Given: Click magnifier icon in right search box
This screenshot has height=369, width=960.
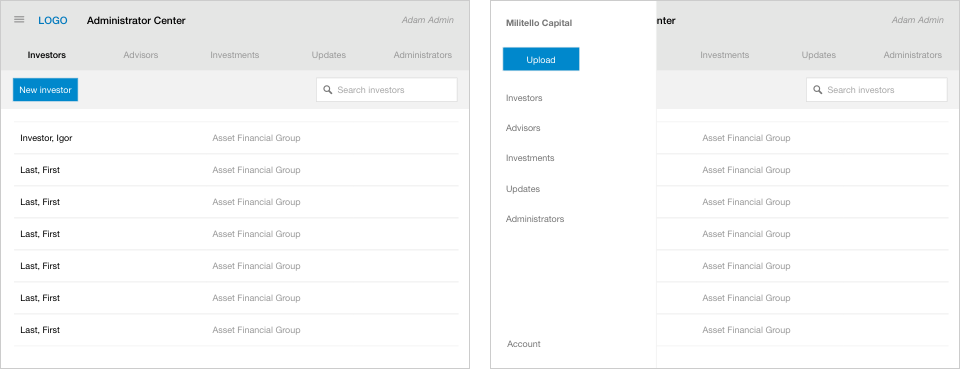Looking at the screenshot, I should (x=817, y=90).
